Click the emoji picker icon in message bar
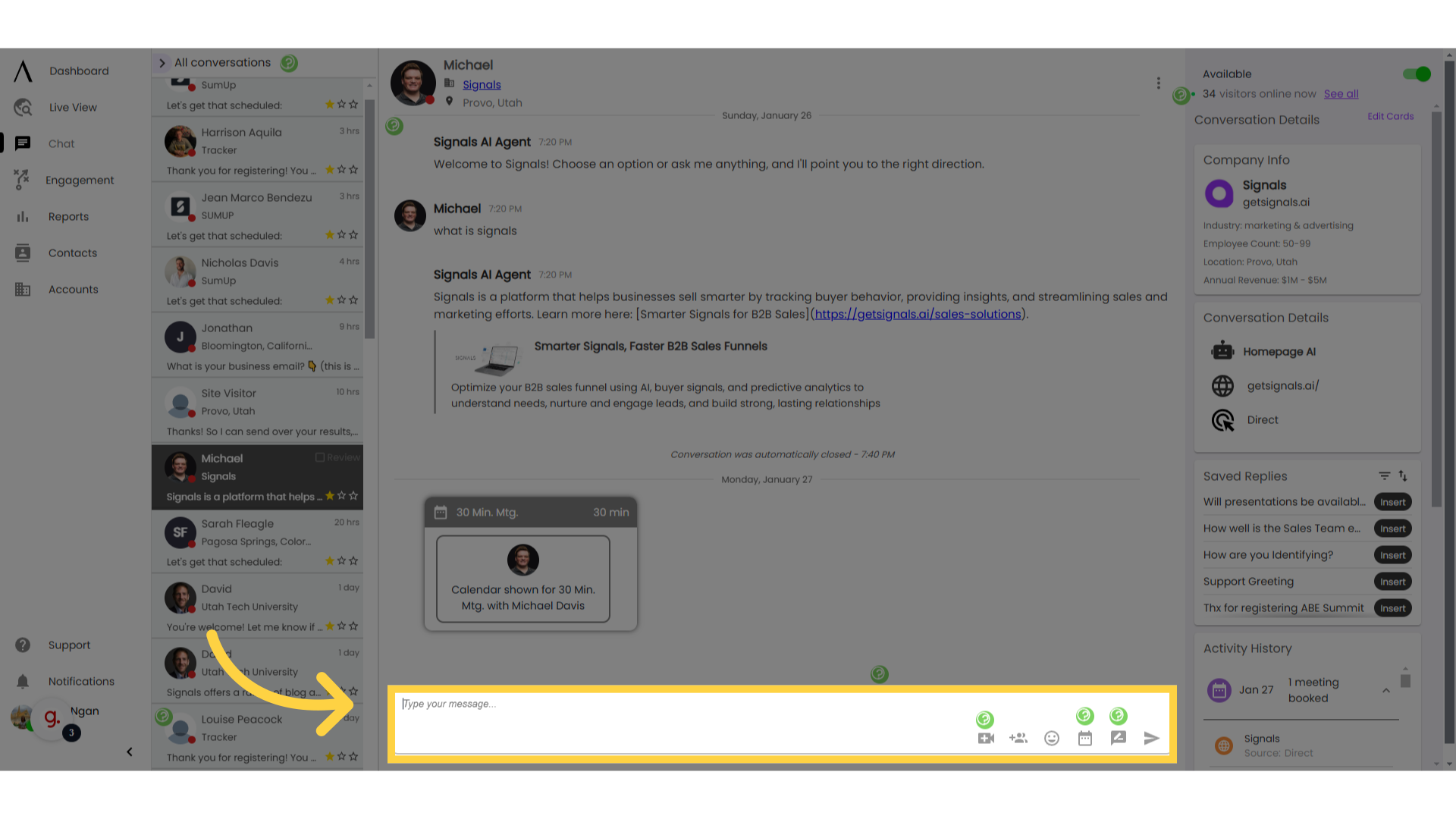Screen dimensions: 1456x819 coord(1051,738)
